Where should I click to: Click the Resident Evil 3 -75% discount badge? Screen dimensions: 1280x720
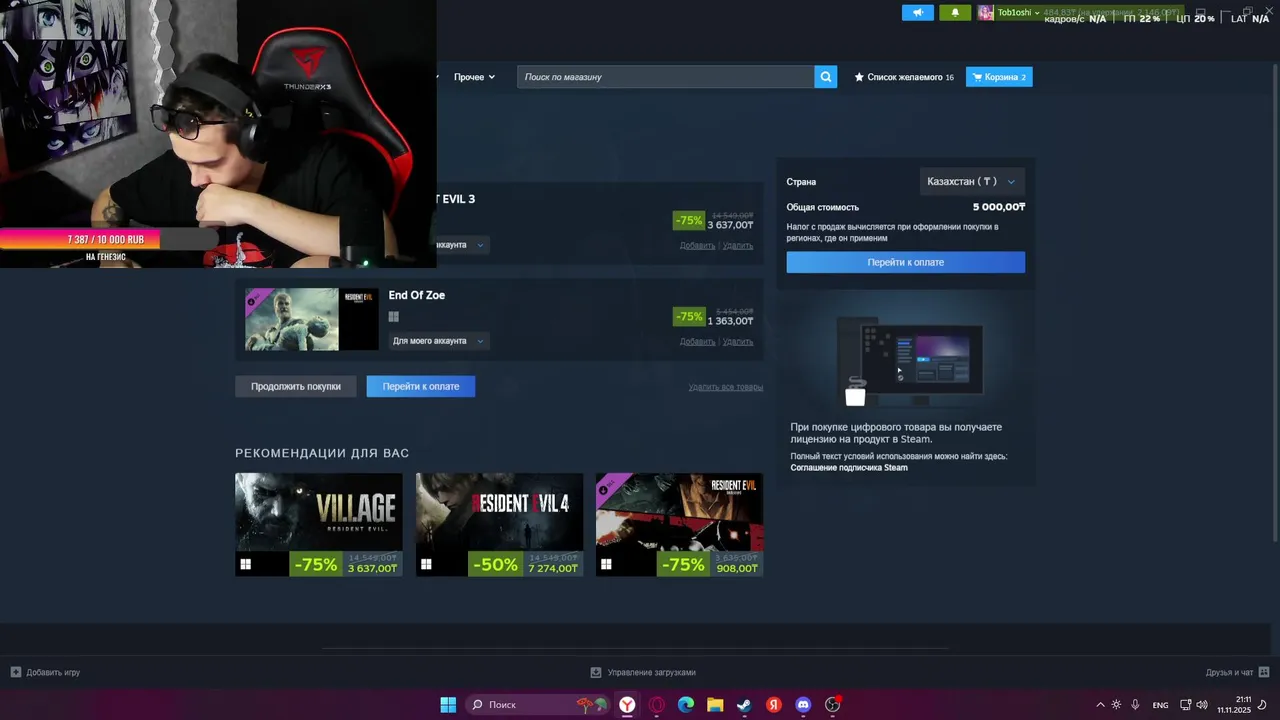pyautogui.click(x=689, y=220)
